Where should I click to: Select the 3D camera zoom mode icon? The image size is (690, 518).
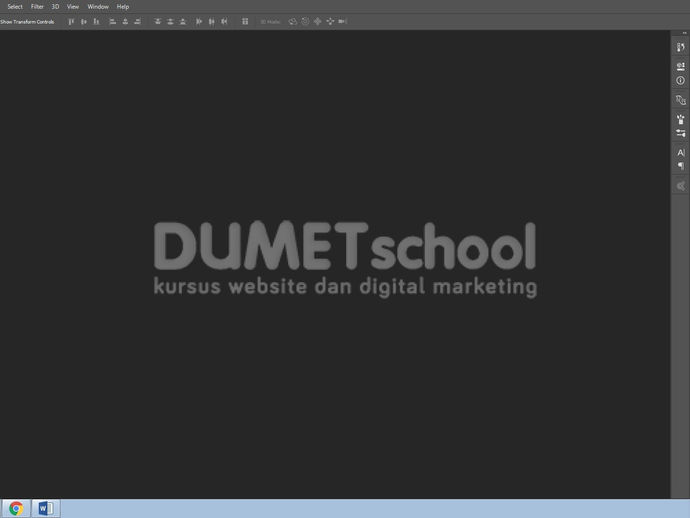click(x=343, y=22)
